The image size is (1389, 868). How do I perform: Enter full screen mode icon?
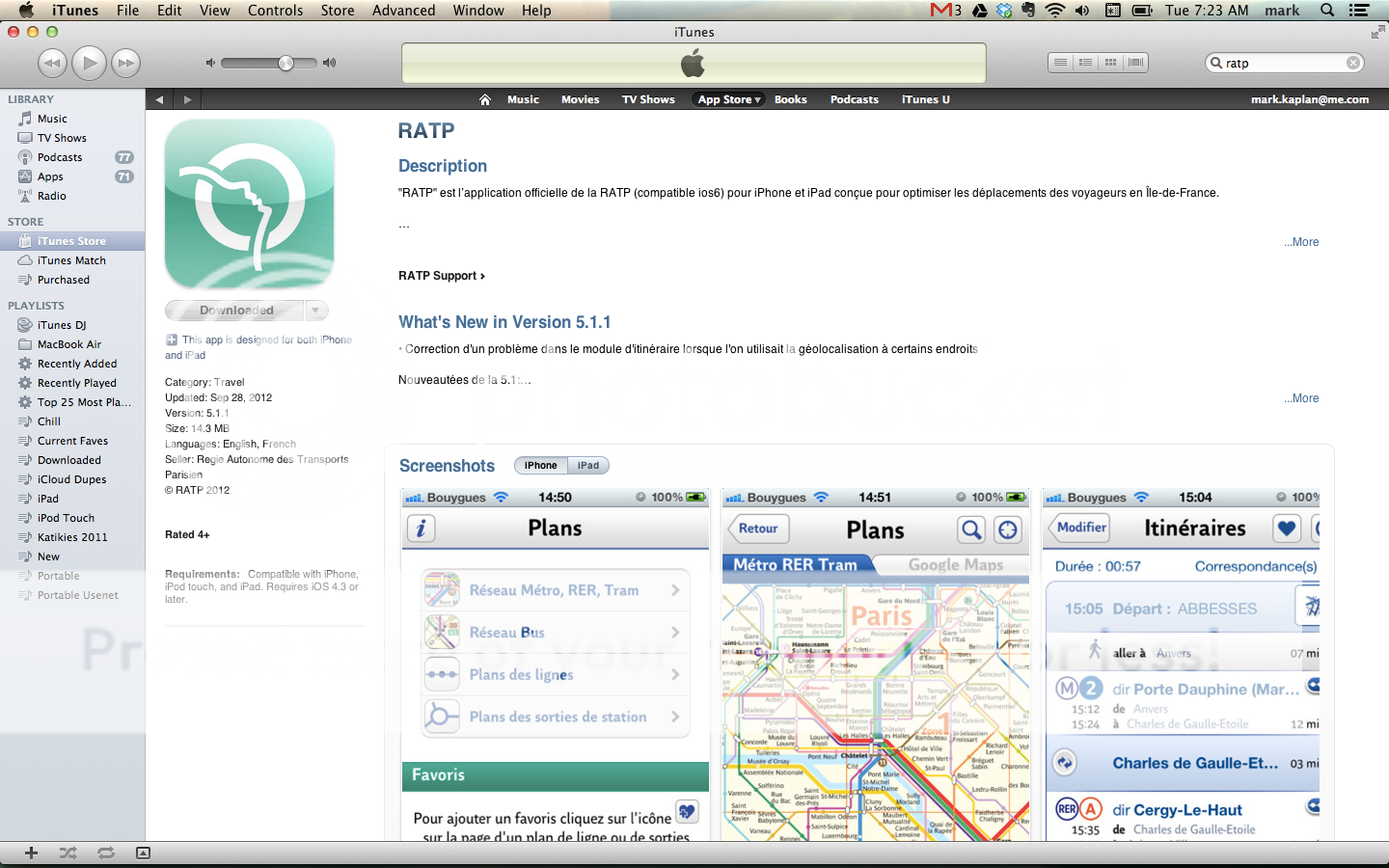point(1376,32)
